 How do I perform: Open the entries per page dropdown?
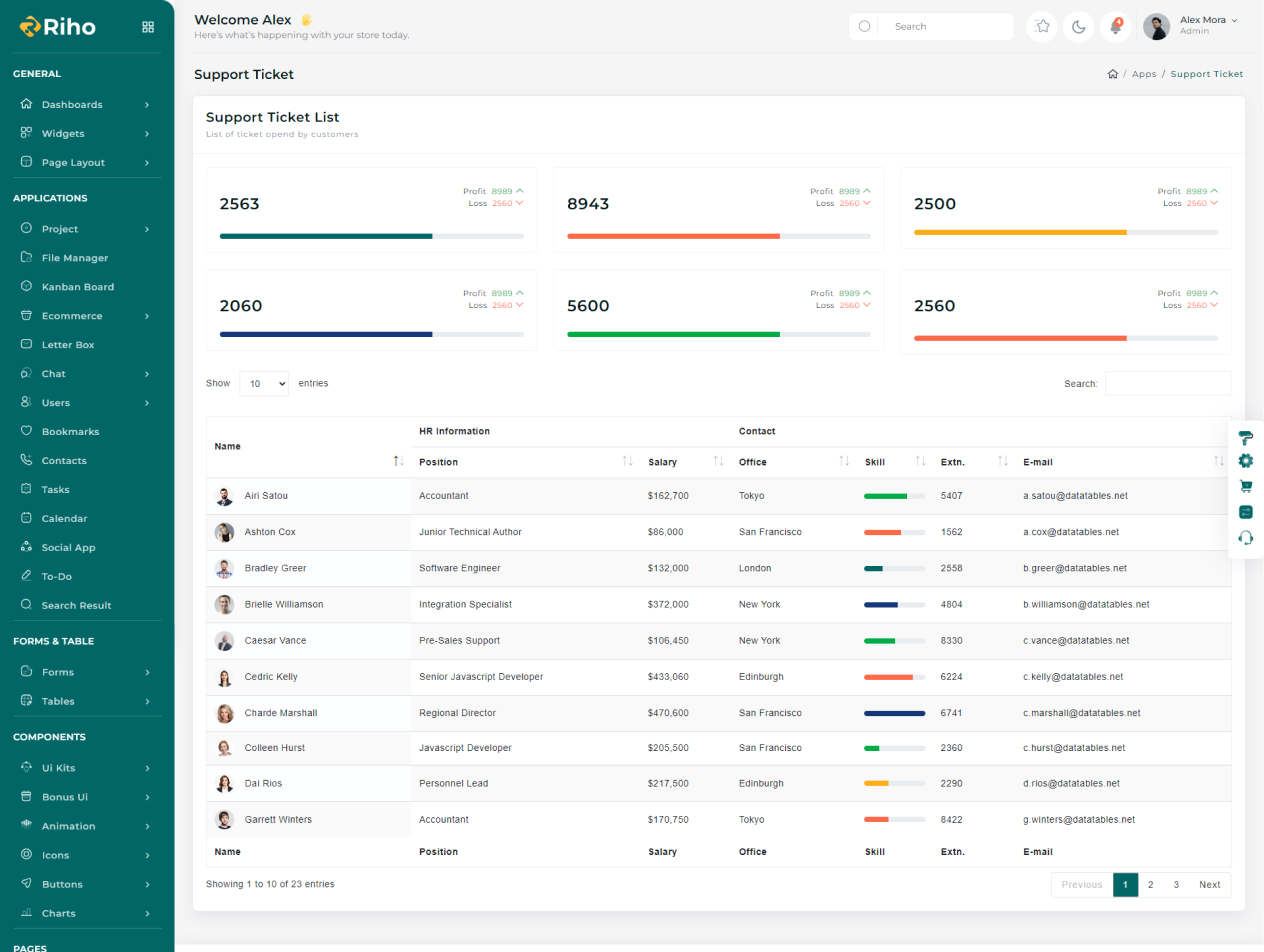pyautogui.click(x=264, y=384)
